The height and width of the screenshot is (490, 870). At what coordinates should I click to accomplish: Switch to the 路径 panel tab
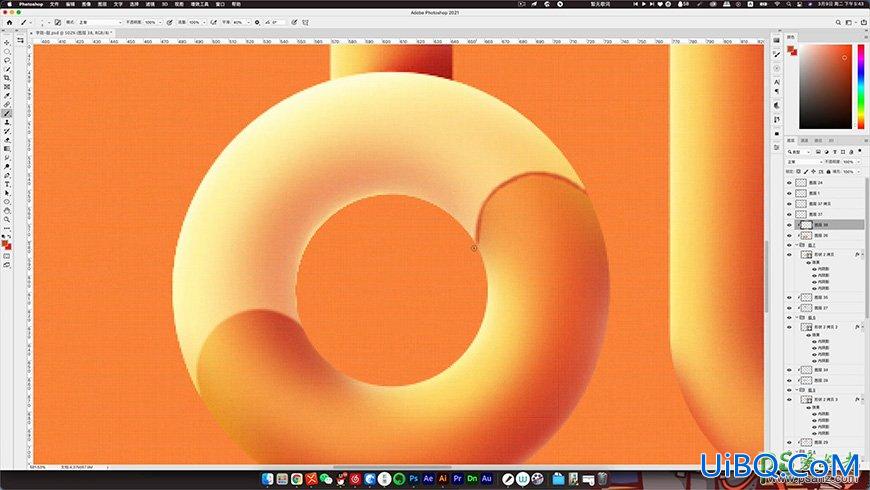pyautogui.click(x=817, y=140)
